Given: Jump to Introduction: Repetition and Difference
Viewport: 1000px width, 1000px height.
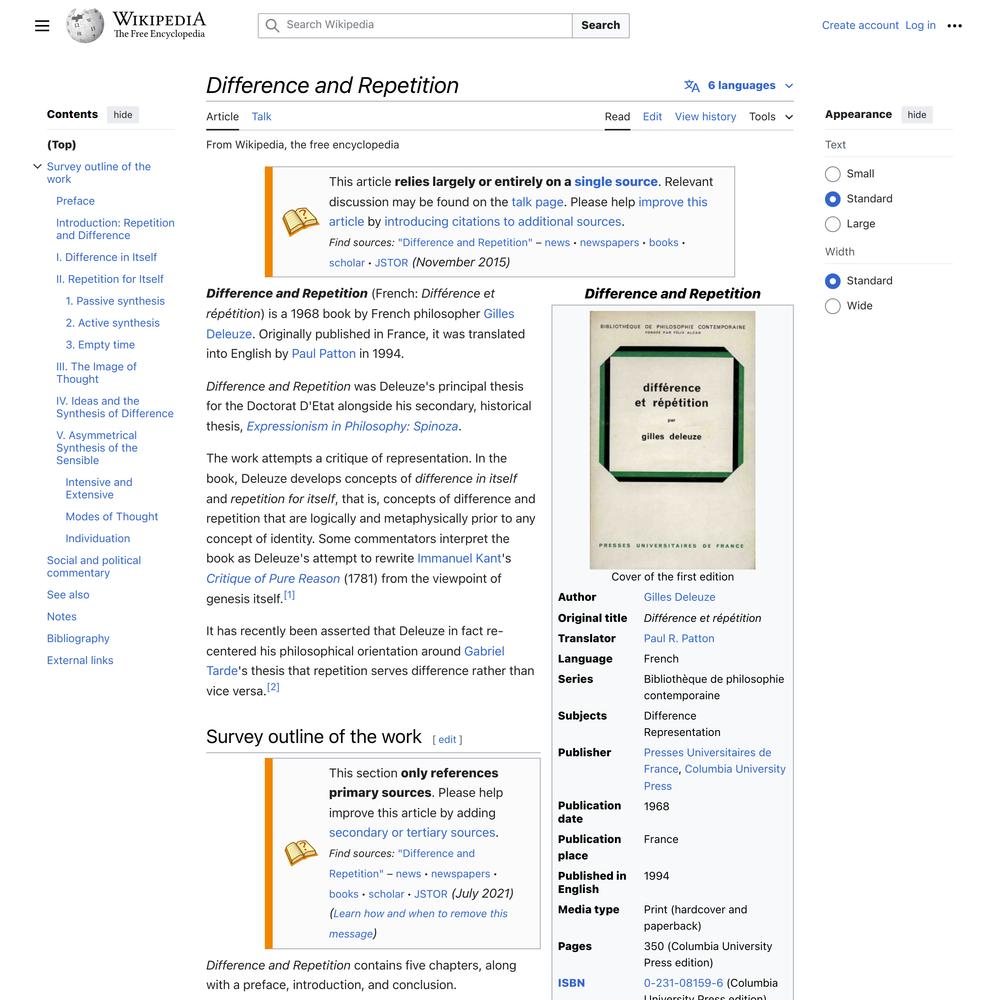Looking at the screenshot, I should [115, 229].
